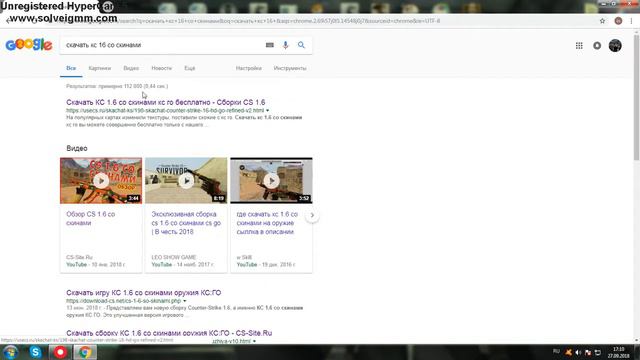Image resolution: width=640 pixels, height=360 pixels.
Task: Expand dropdown arrow beside usecs.ru result URL
Action: [268, 111]
